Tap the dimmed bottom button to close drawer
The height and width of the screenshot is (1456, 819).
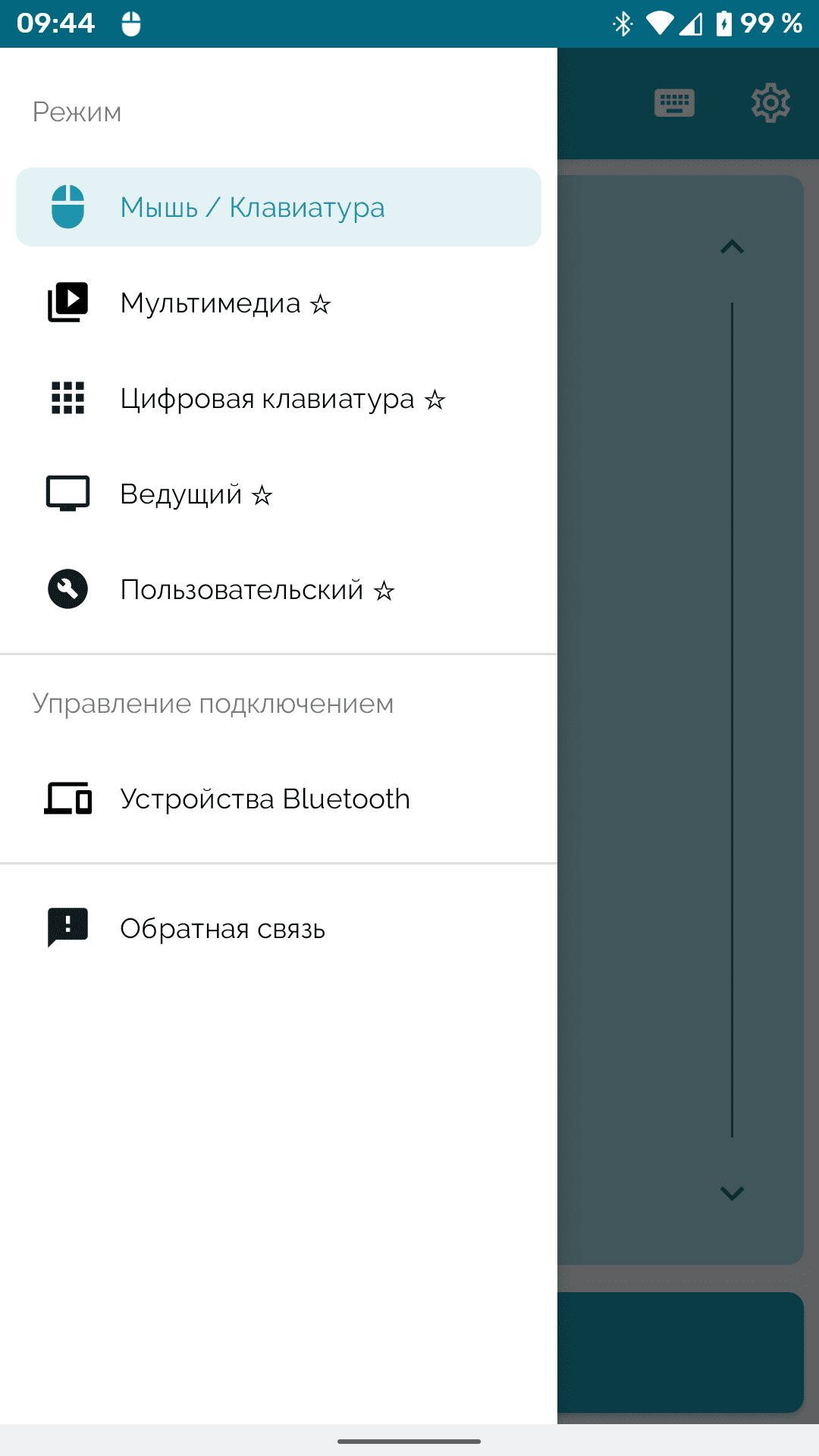tap(680, 1352)
